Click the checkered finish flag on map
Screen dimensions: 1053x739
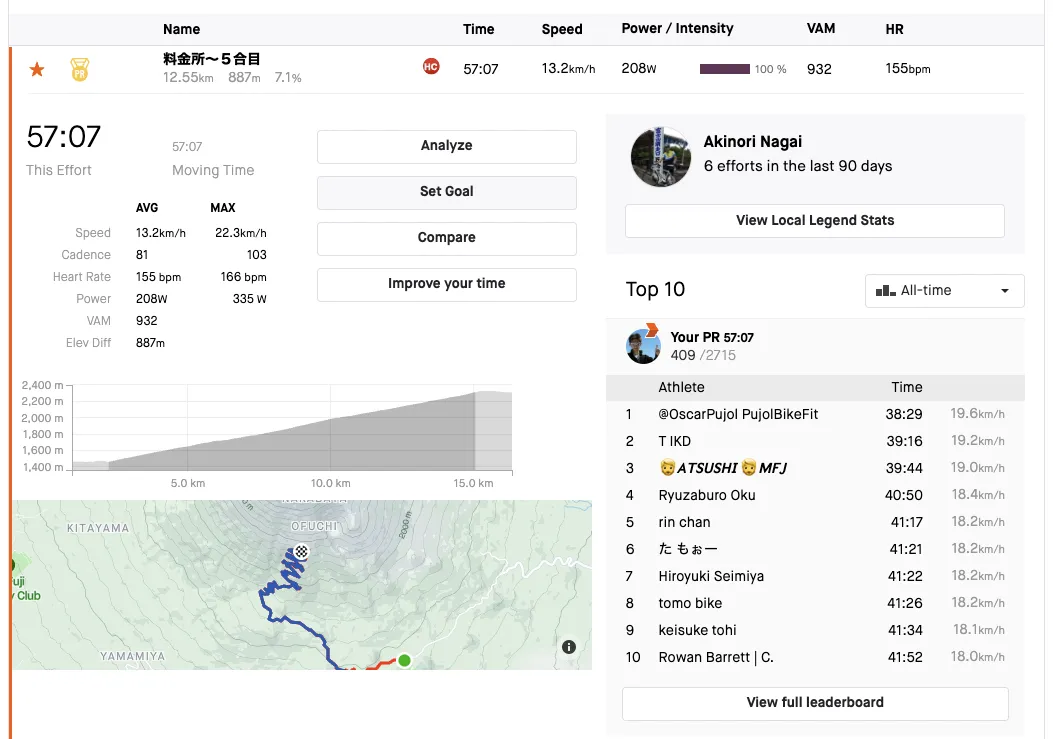(x=301, y=551)
